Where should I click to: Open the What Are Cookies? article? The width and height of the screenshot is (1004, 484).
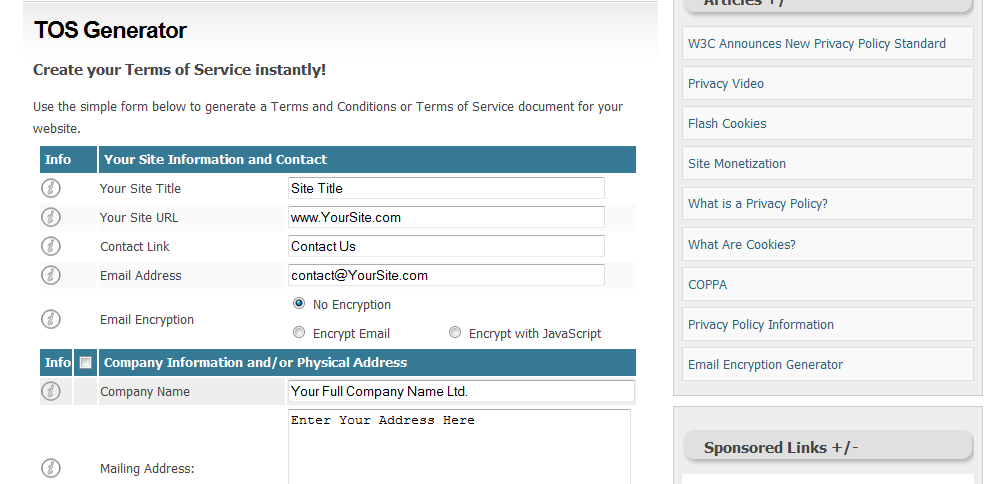click(741, 244)
